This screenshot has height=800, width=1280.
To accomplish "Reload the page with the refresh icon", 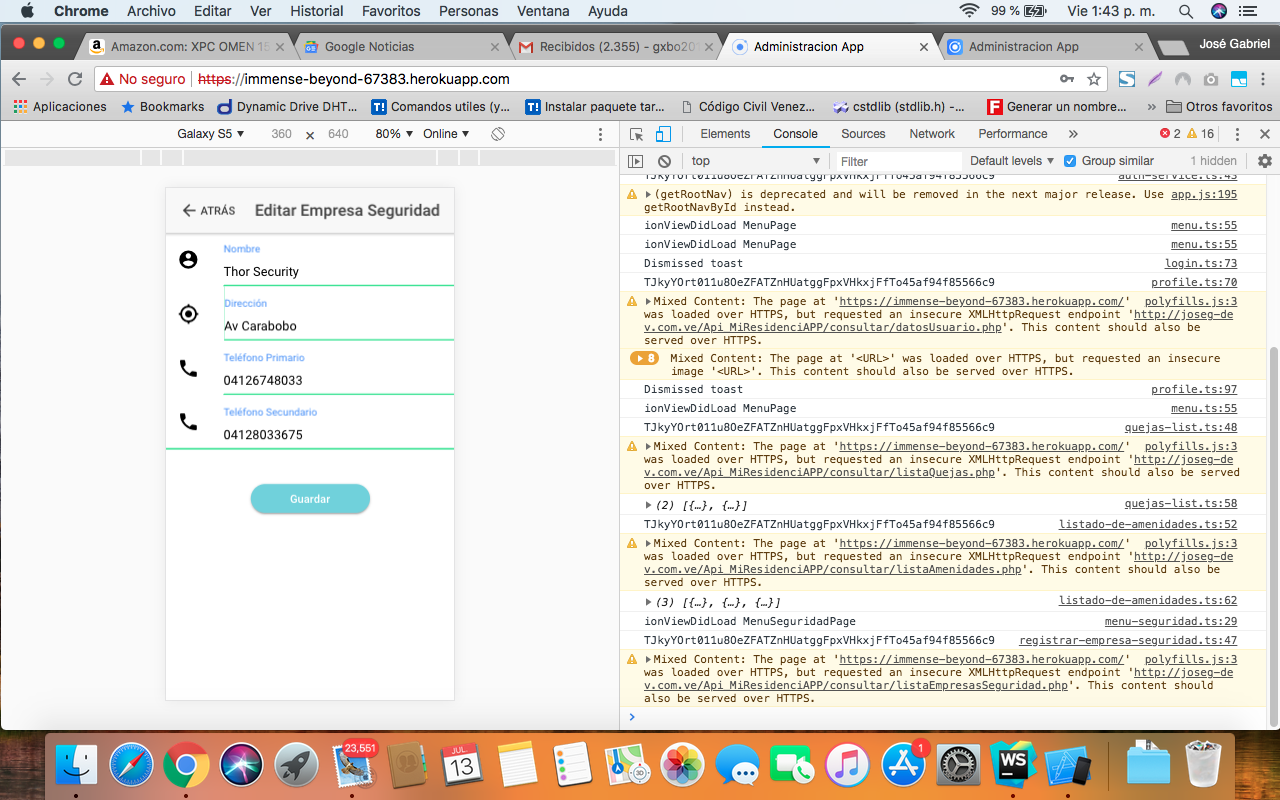I will point(75,79).
